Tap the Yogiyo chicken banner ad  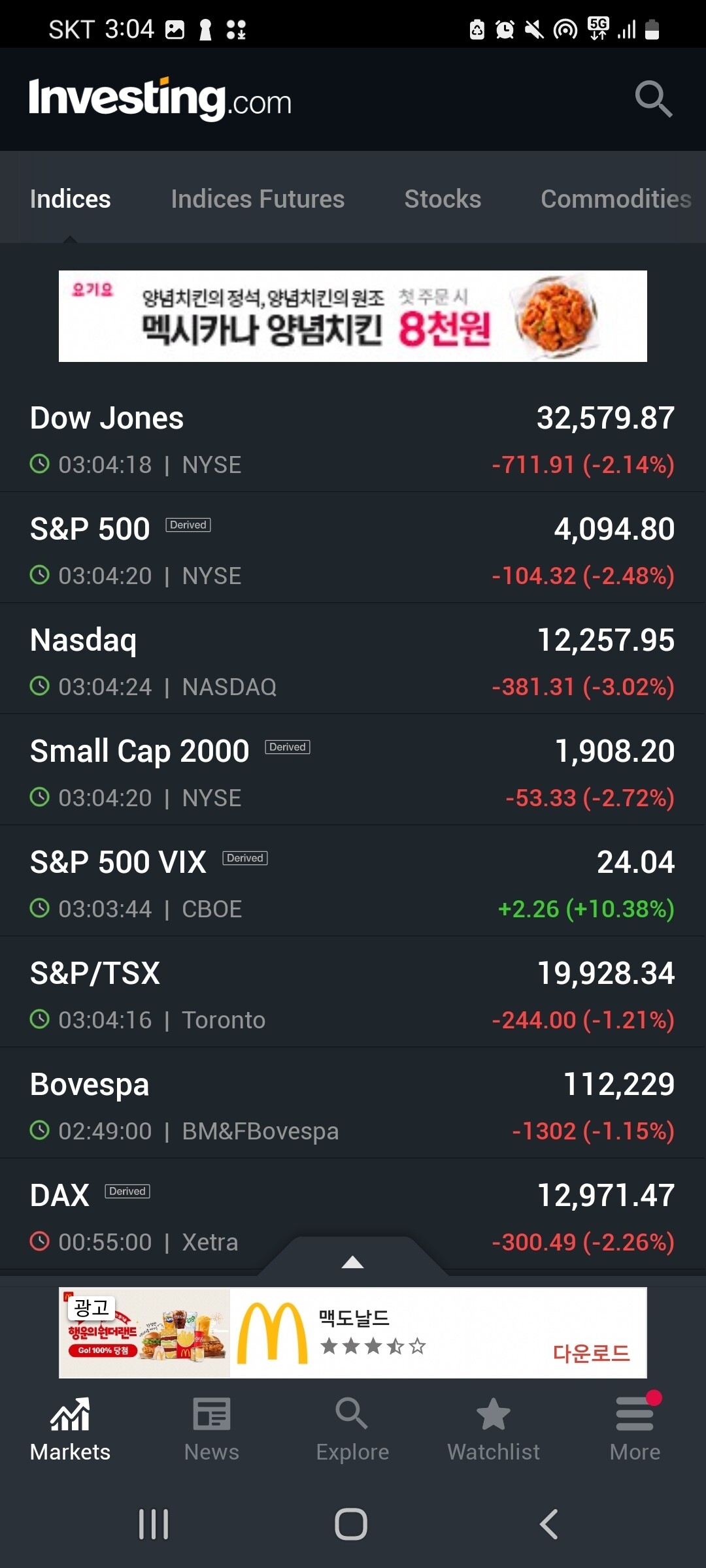(352, 316)
